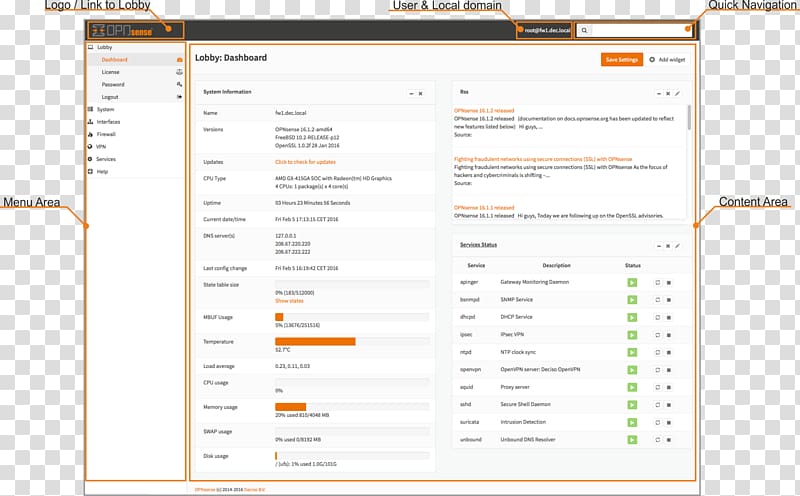Click green start icon for apinger service
The image size is (800, 496).
[632, 283]
